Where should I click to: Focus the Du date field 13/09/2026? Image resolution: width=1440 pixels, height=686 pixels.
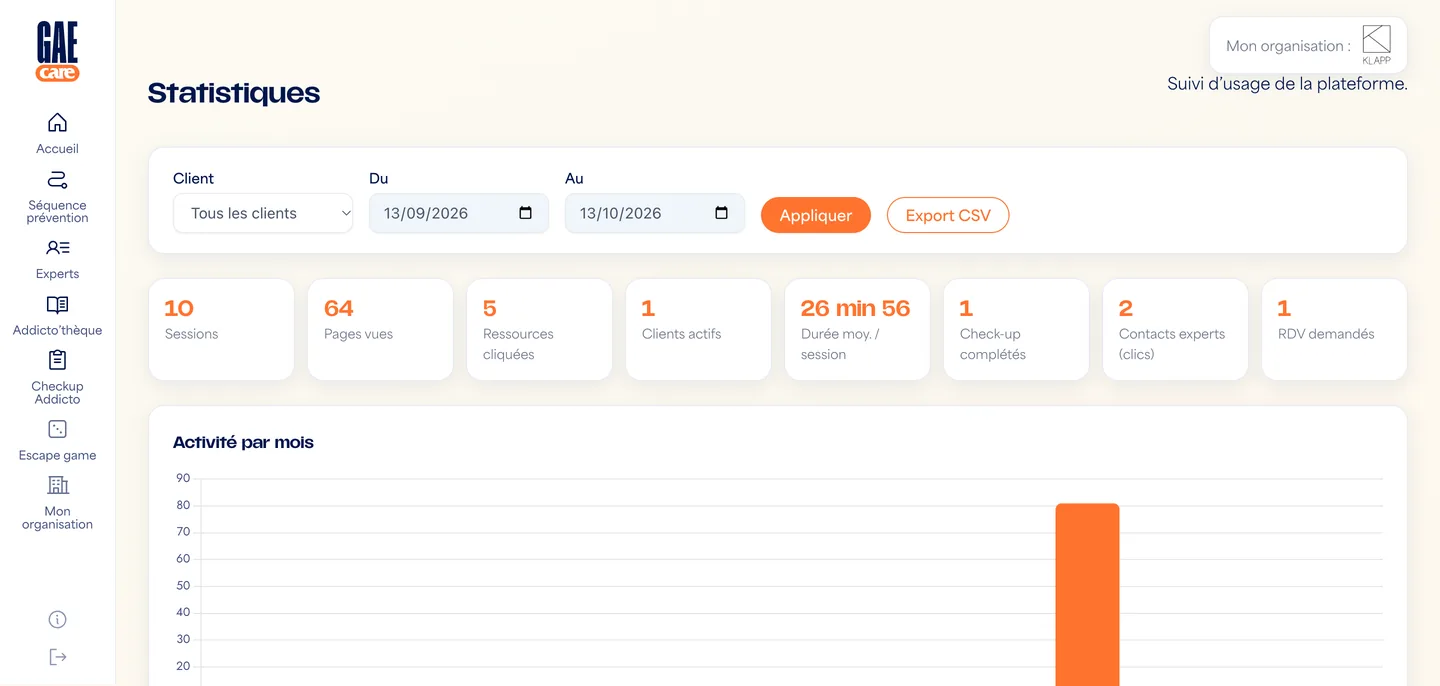pos(459,213)
